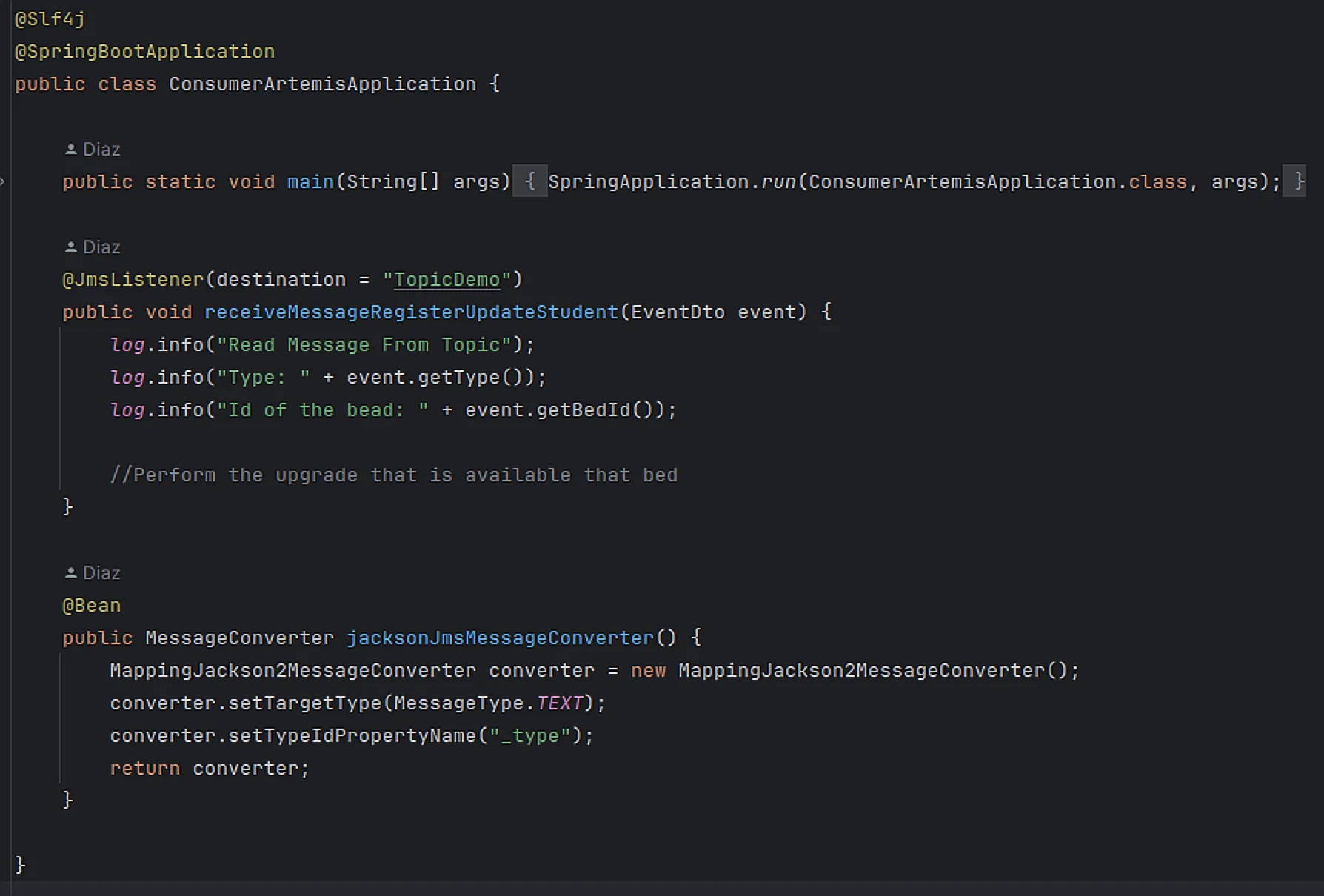Click the Diaz author label above main
Image resolution: width=1324 pixels, height=896 pixels.
(101, 150)
